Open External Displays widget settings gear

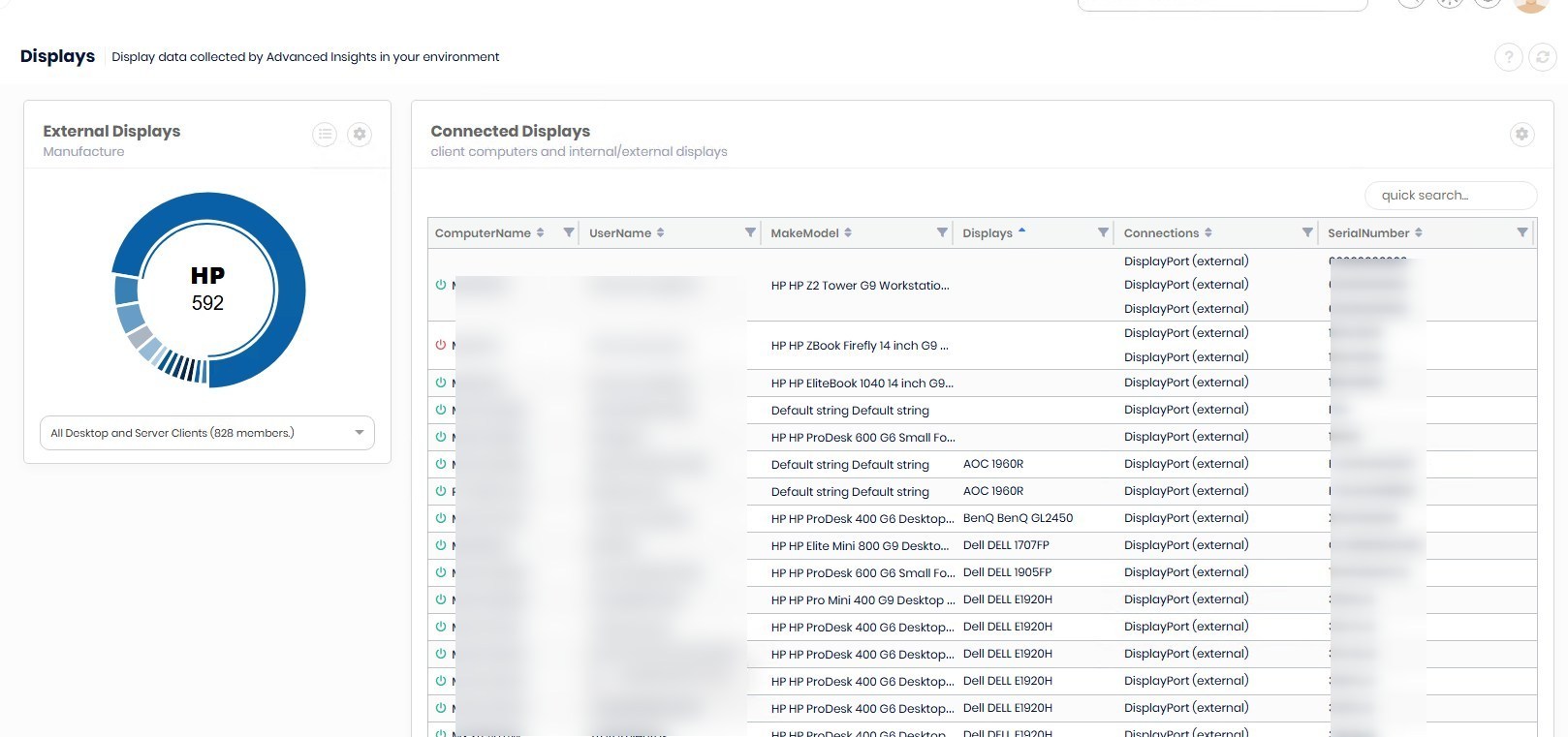[x=360, y=135]
